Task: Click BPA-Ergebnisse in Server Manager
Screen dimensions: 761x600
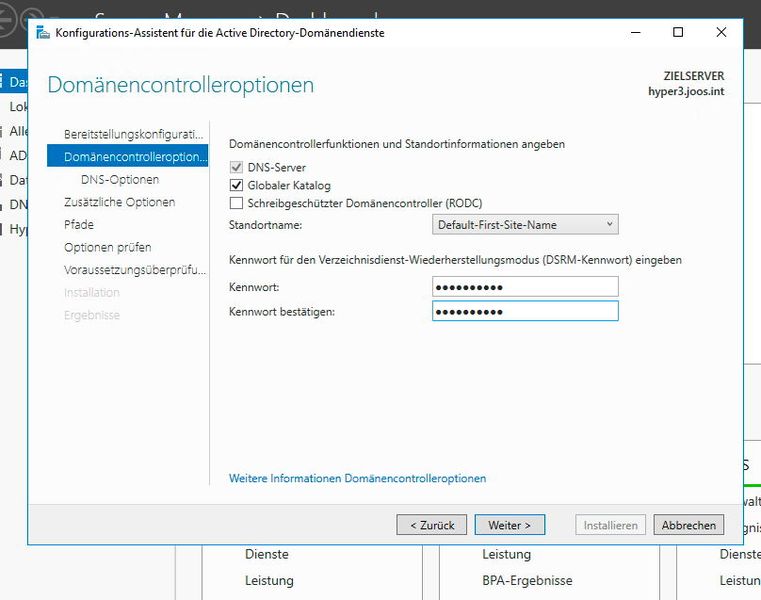Action: click(527, 581)
